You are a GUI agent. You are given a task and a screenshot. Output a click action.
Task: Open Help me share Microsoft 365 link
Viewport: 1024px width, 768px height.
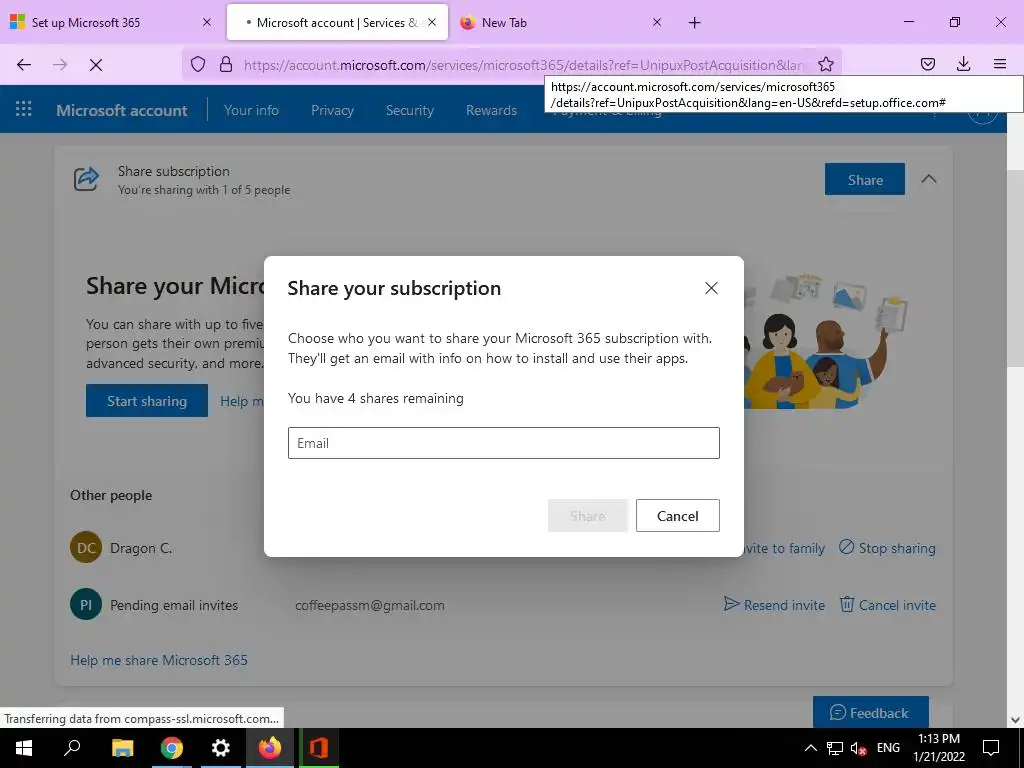tap(159, 660)
